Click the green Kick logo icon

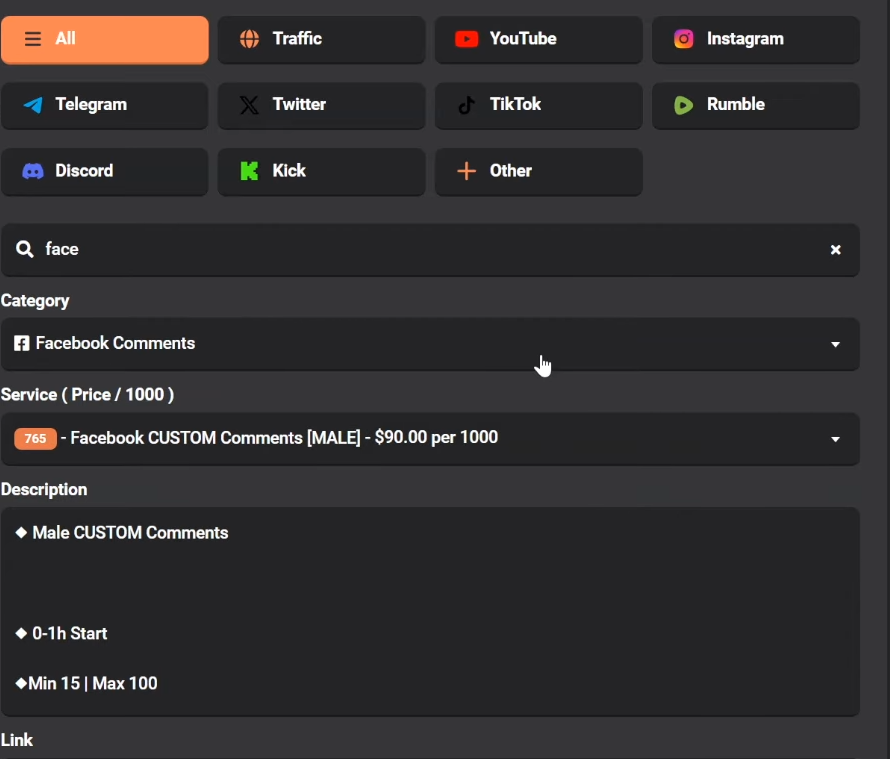(249, 171)
